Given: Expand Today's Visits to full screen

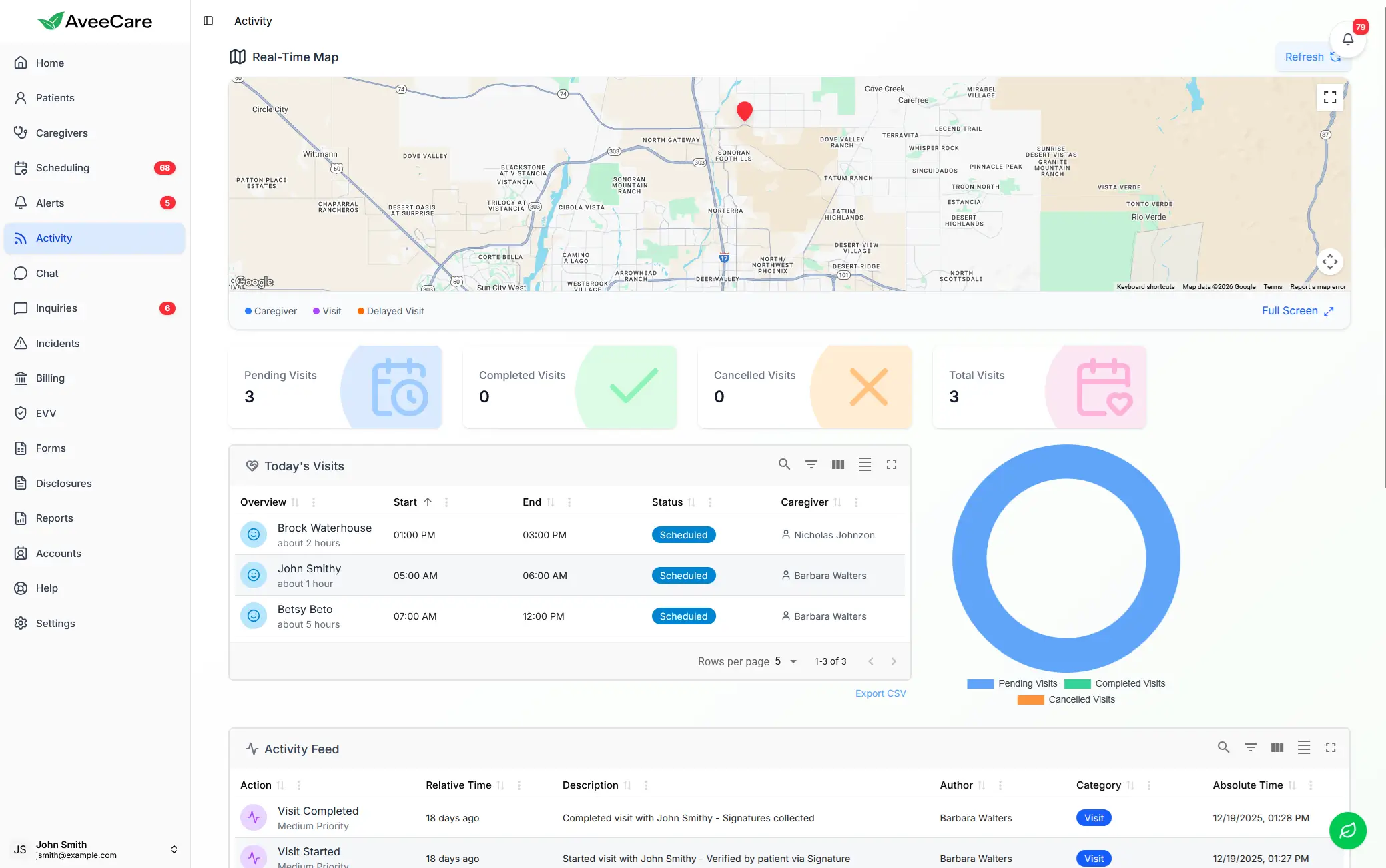Looking at the screenshot, I should coord(892,464).
